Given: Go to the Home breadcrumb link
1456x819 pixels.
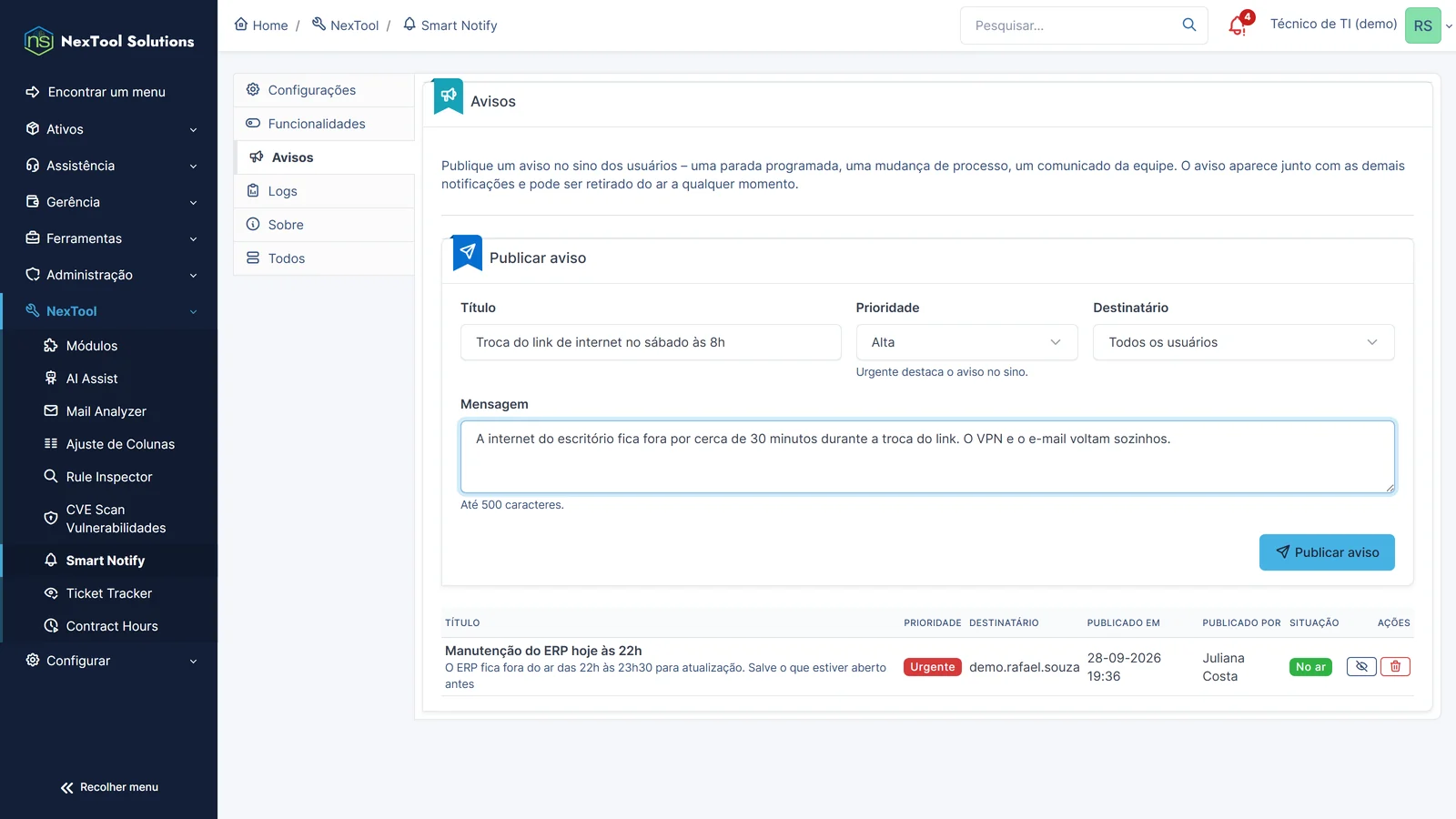Looking at the screenshot, I should (x=261, y=25).
